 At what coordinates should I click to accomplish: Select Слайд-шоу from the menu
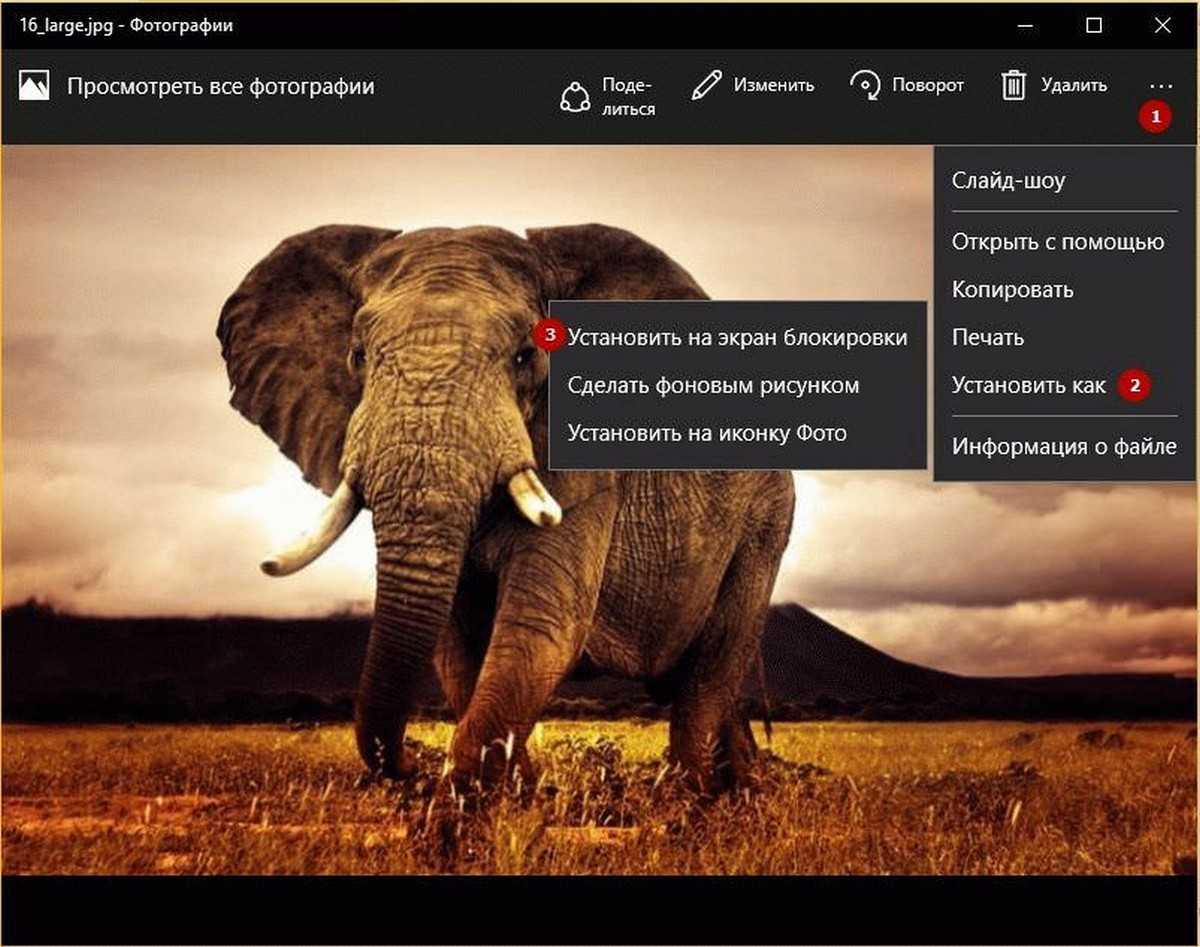(1008, 181)
